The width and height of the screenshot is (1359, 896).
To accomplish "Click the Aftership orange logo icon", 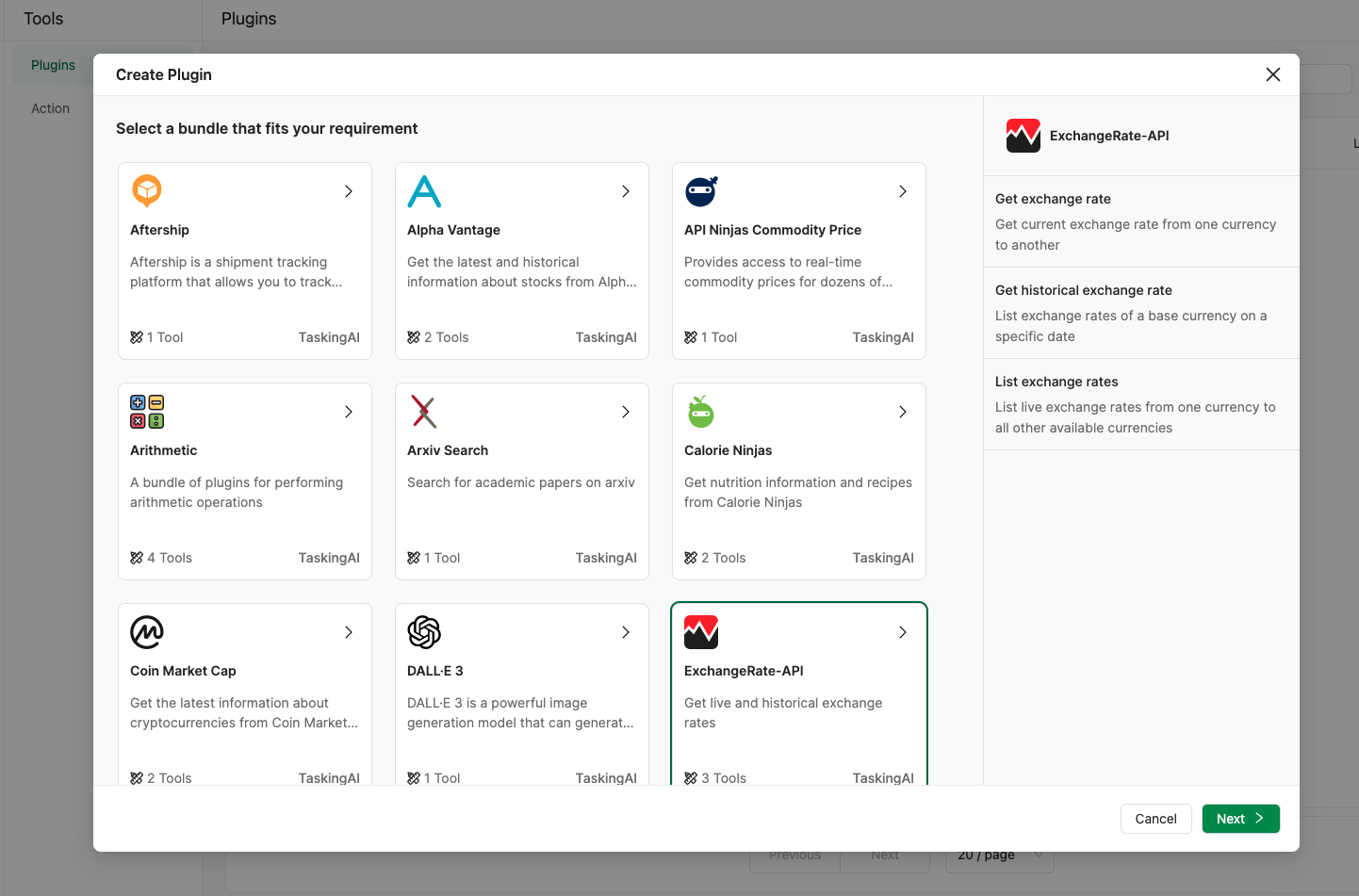I will coord(147,191).
